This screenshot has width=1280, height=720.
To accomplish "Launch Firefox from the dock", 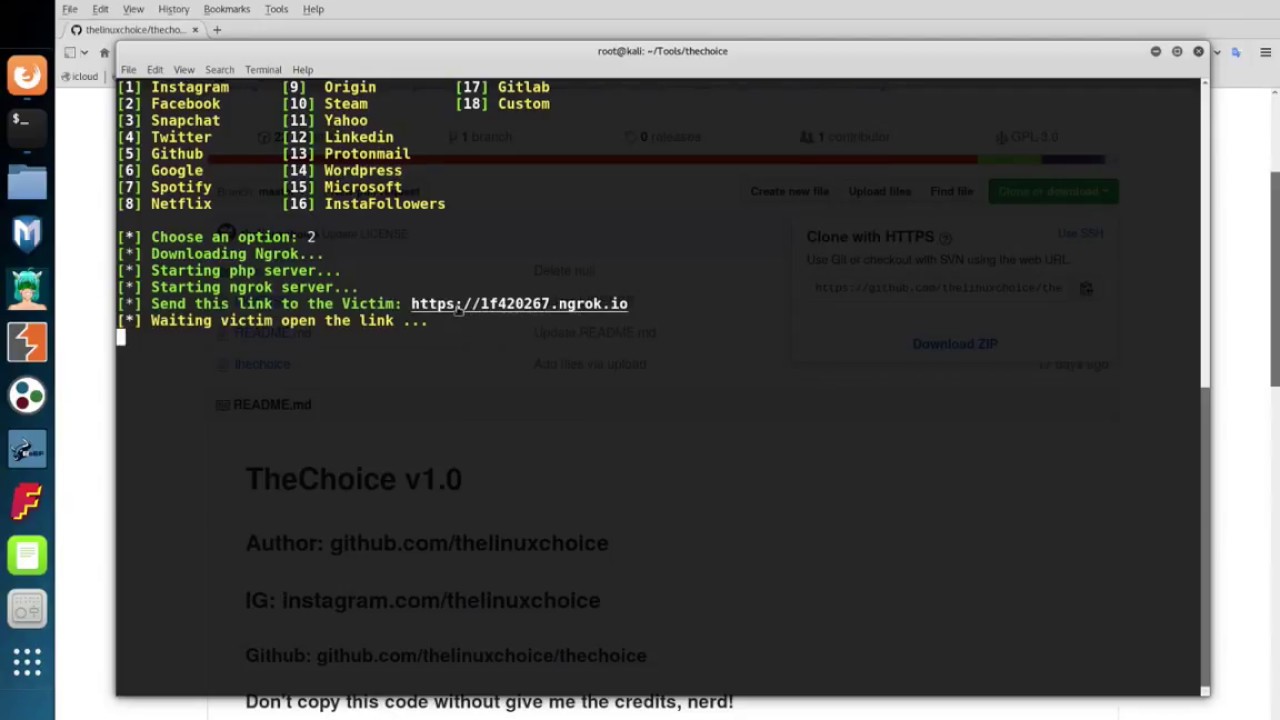I will 27,75.
